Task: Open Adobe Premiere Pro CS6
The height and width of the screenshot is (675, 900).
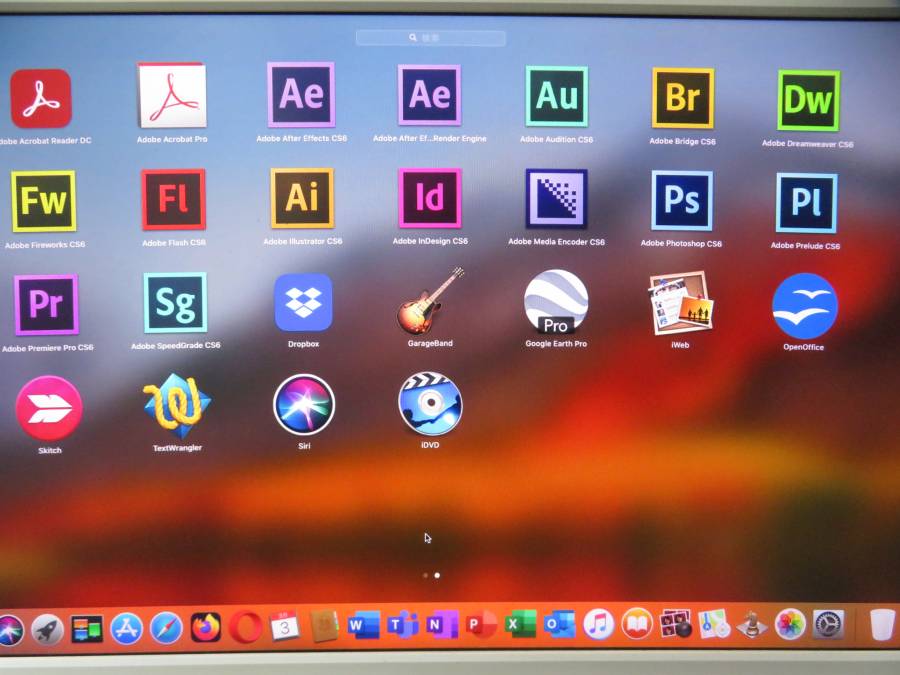Action: pyautogui.click(x=46, y=305)
